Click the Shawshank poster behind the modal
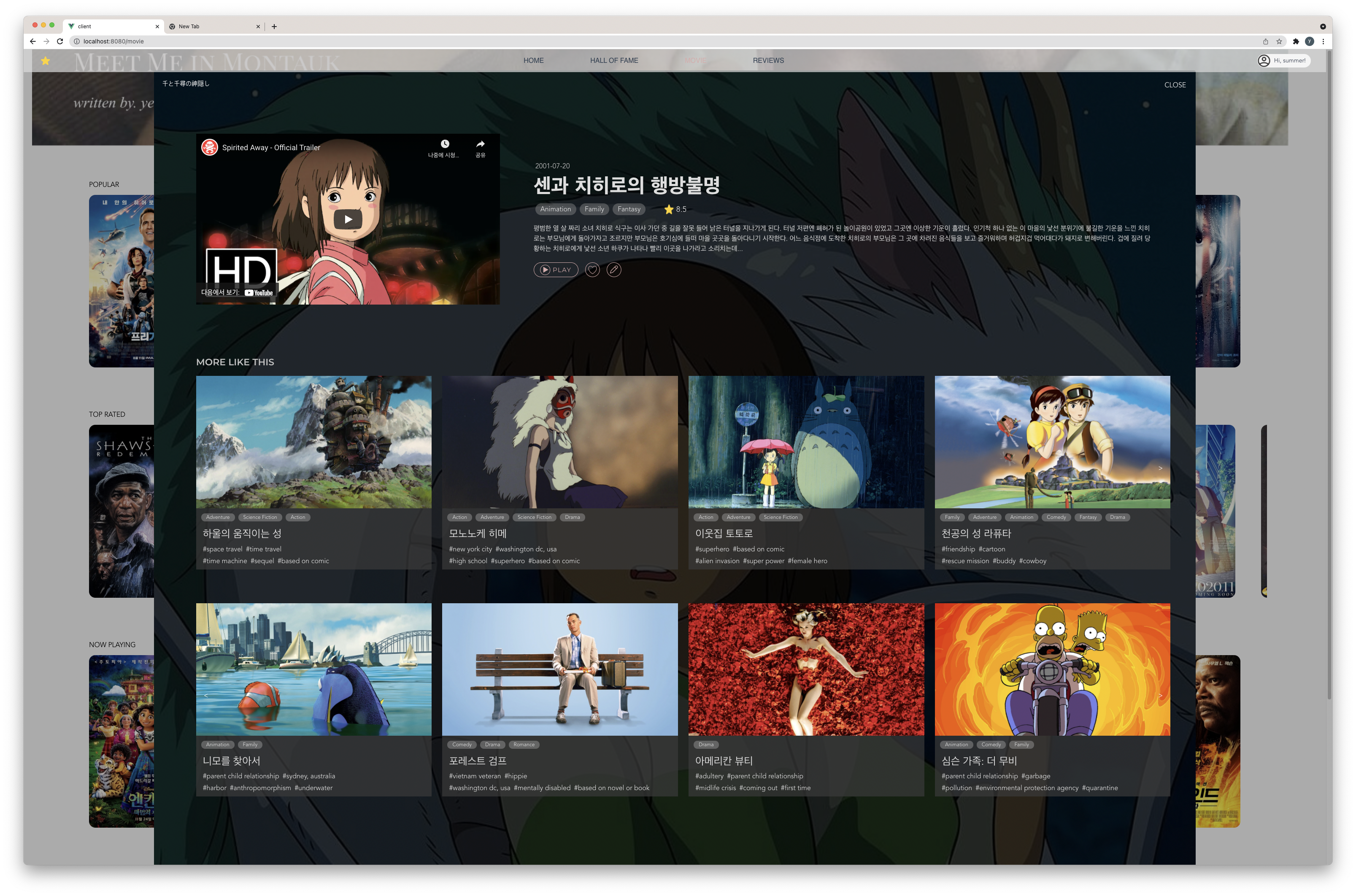 121,511
